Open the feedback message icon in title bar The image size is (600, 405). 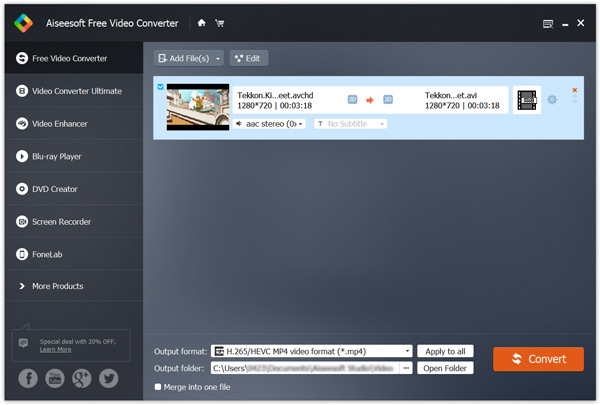click(x=548, y=24)
